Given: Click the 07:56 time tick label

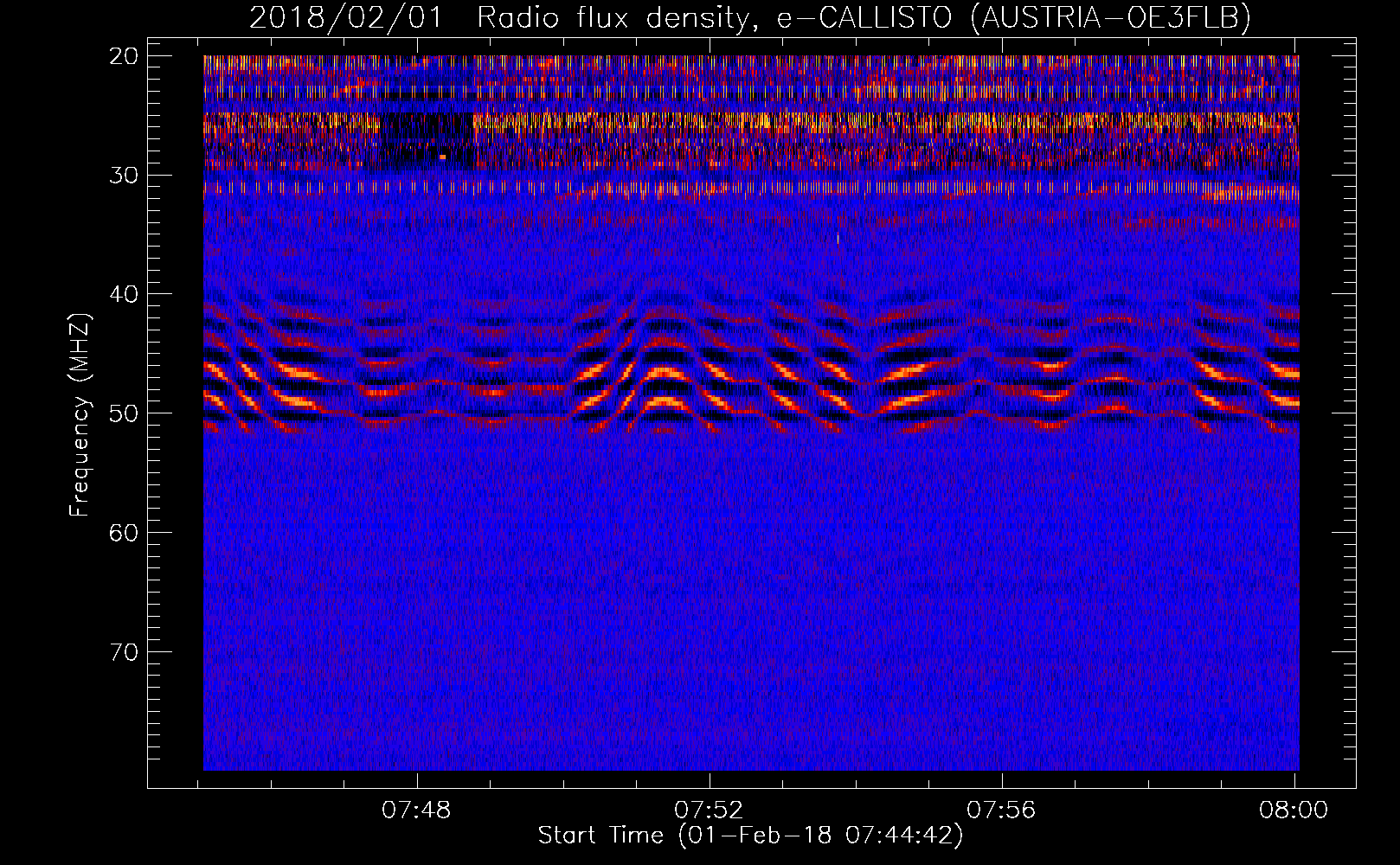Looking at the screenshot, I should (1001, 811).
